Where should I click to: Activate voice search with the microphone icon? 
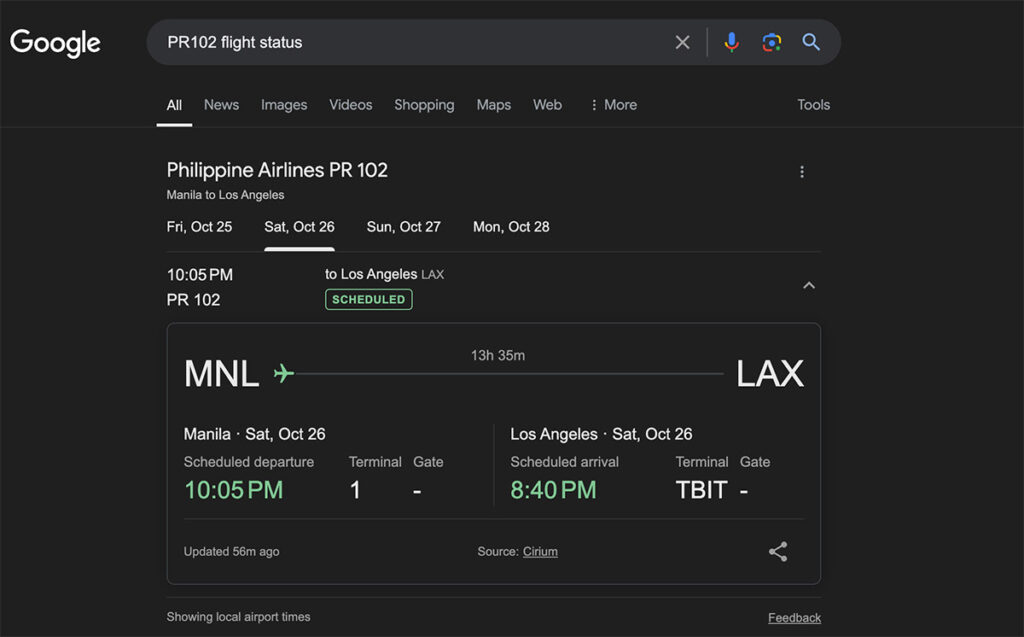coord(731,42)
